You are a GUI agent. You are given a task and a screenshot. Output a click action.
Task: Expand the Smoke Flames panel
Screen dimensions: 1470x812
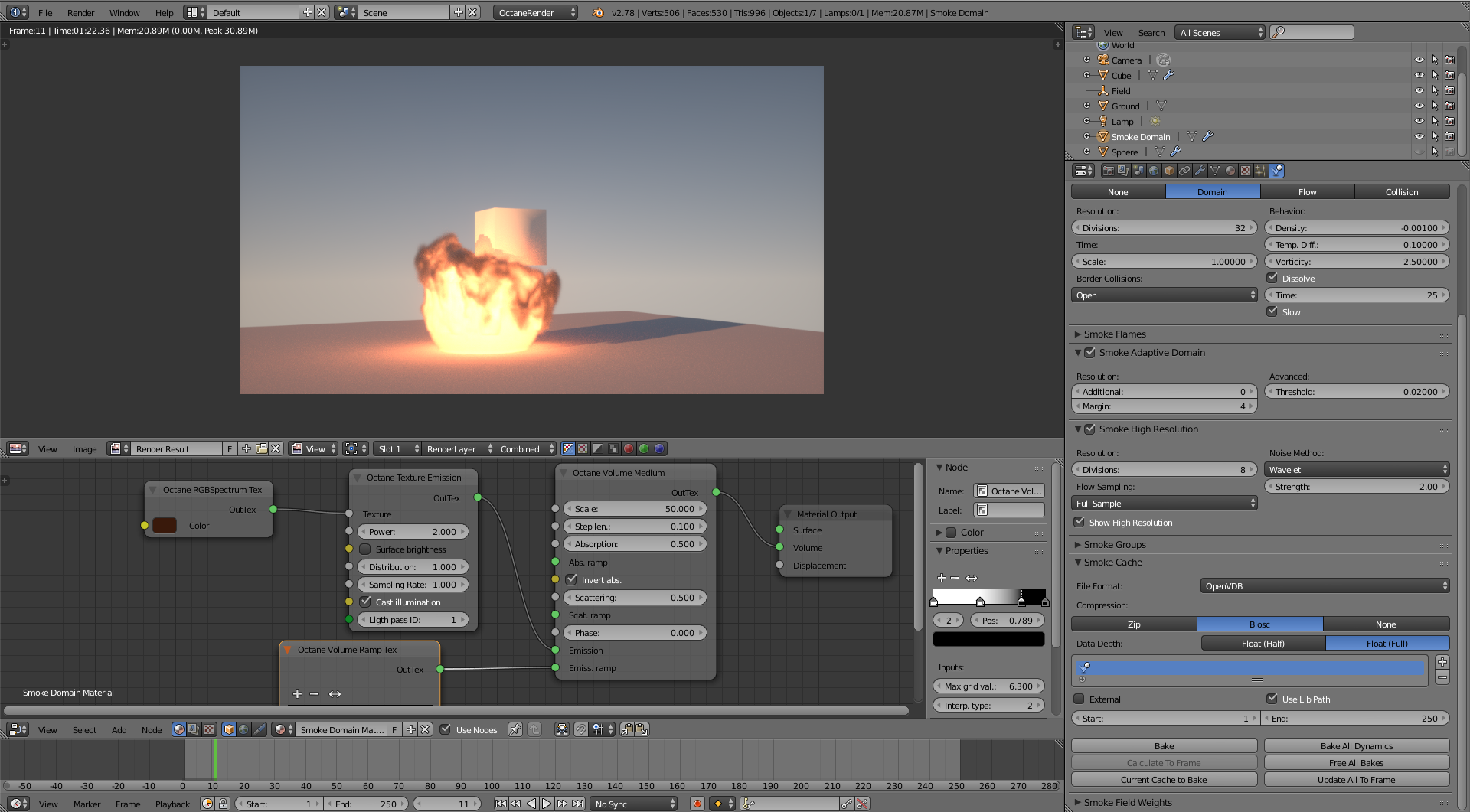point(1115,334)
